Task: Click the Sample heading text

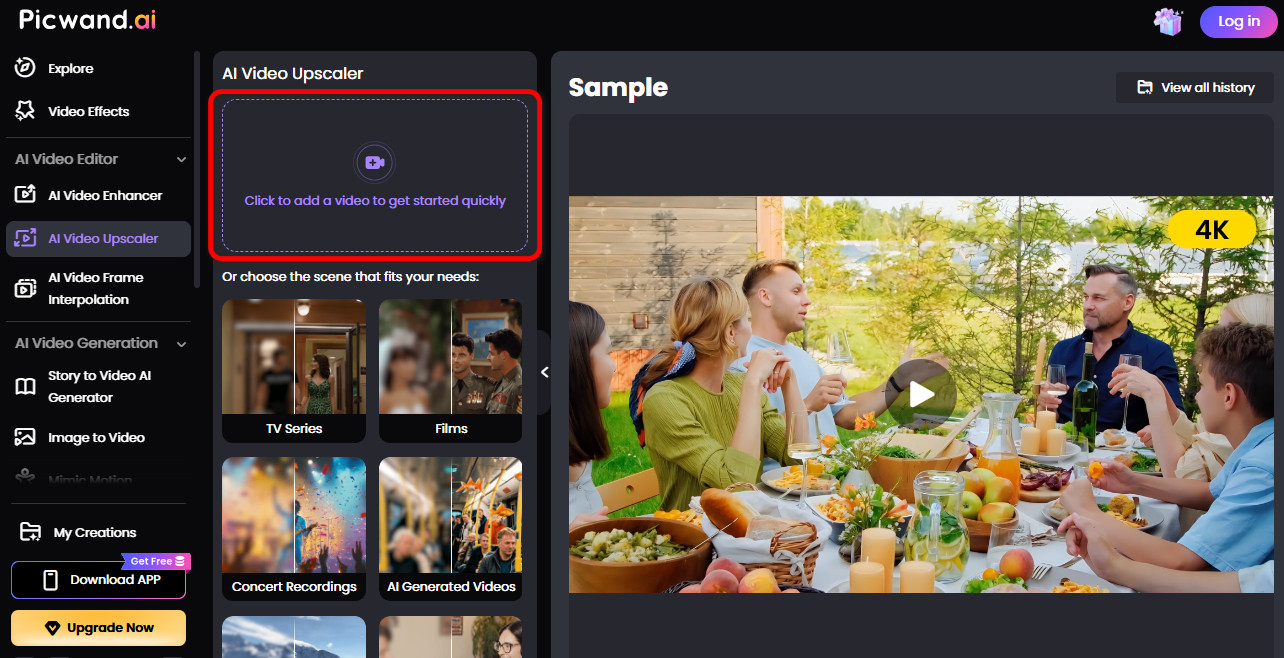Action: 618,88
